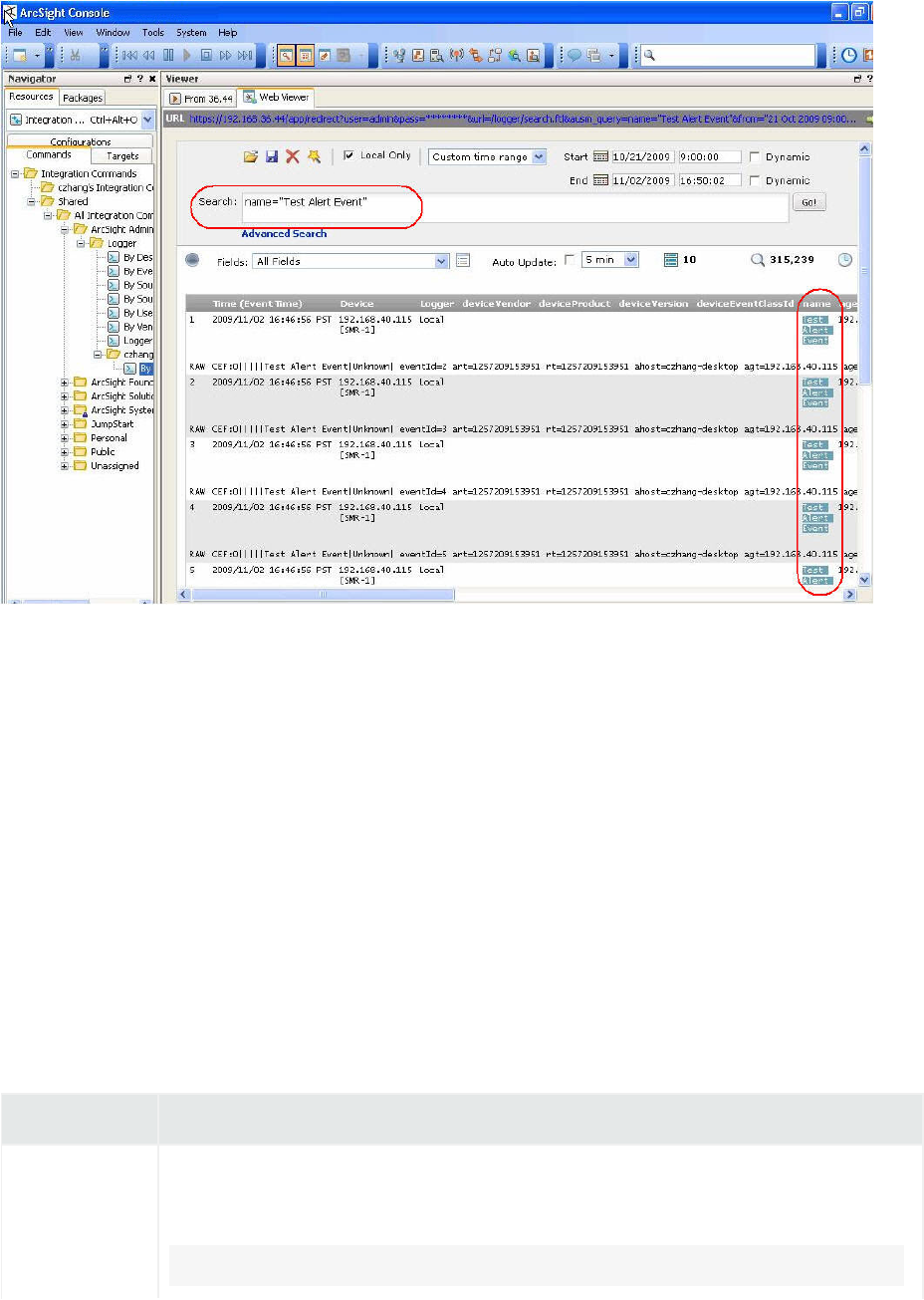Click the clock icon at results row right

tap(845, 260)
